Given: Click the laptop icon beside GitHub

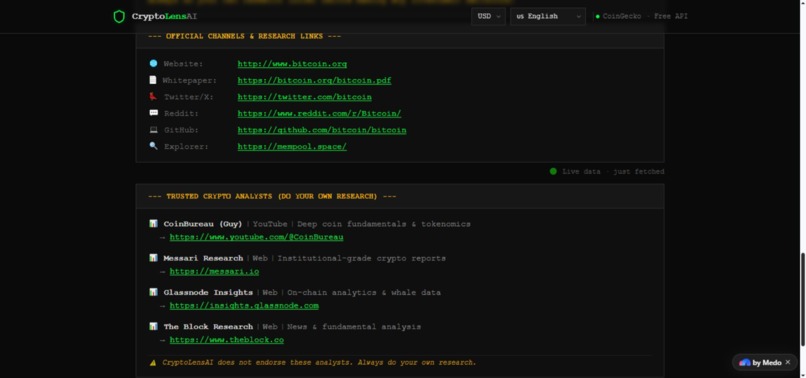Looking at the screenshot, I should (153, 130).
